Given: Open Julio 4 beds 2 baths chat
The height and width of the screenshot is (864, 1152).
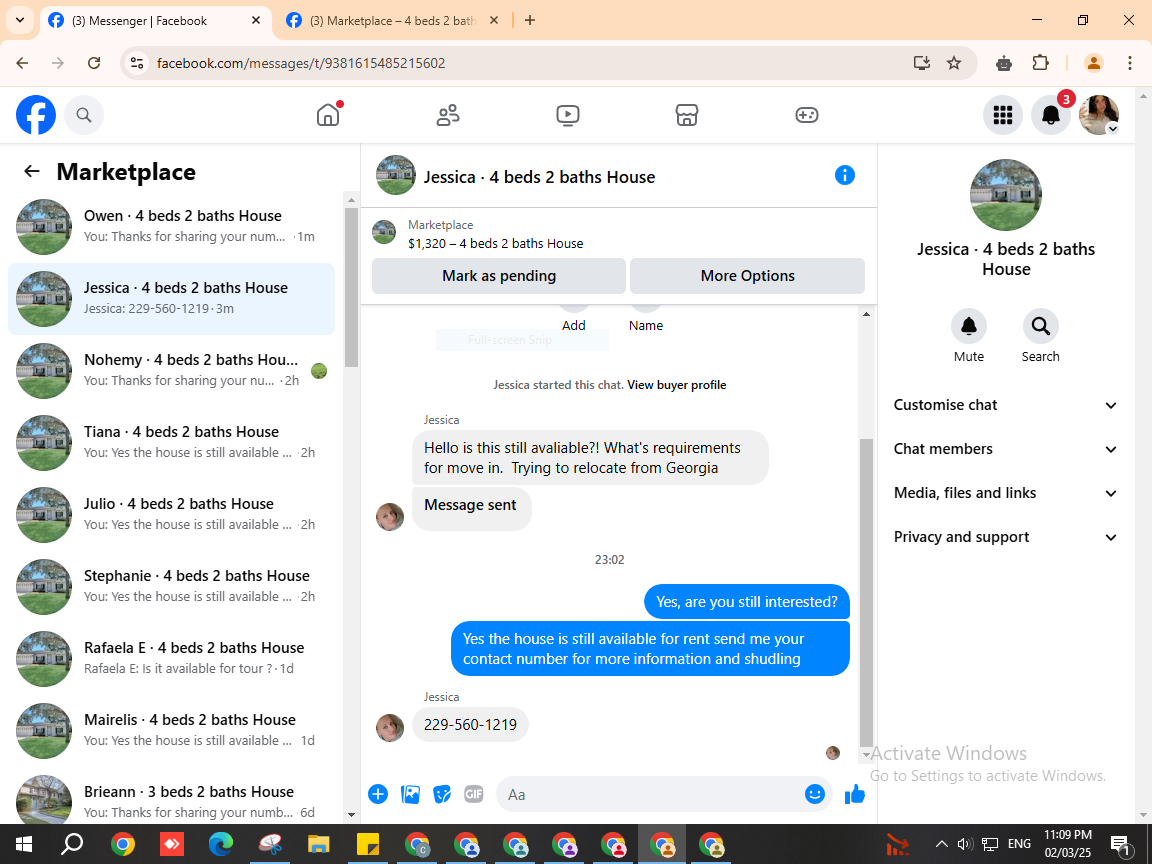Looking at the screenshot, I should point(171,515).
